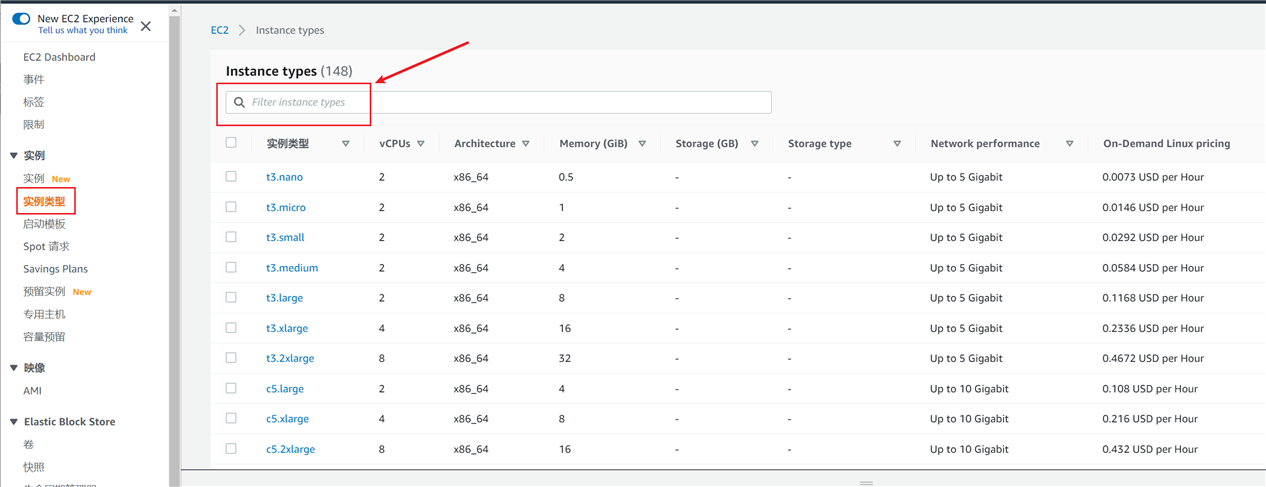Toggle the New EC2 Experience switch
Image resolution: width=1266 pixels, height=487 pixels.
pos(21,18)
